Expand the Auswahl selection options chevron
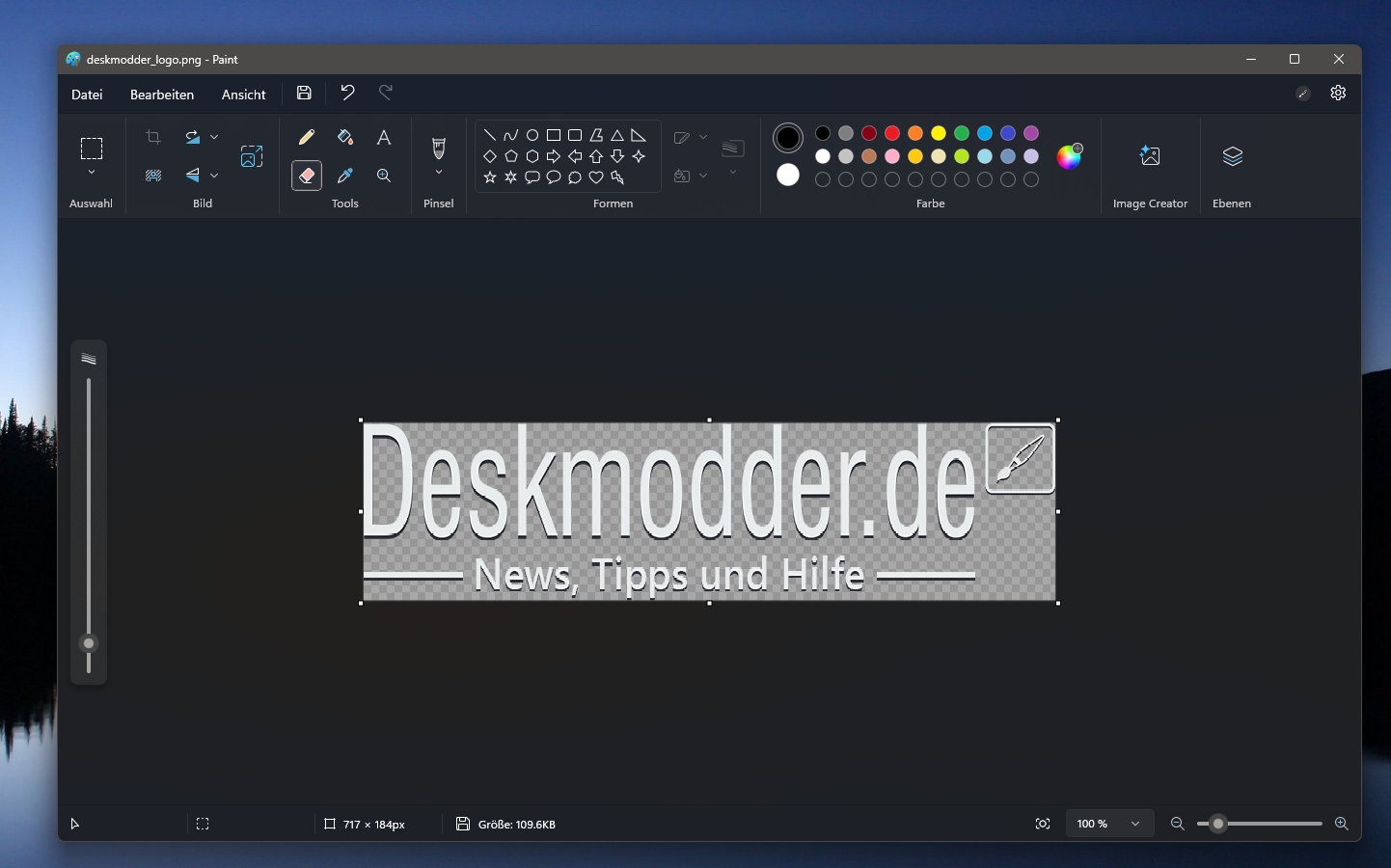 coord(92,173)
